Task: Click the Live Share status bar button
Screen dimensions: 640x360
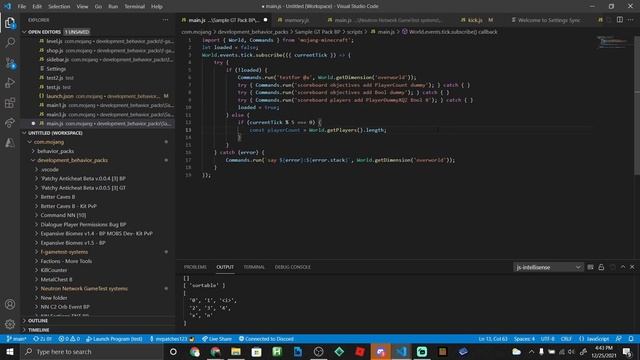Action: 217,339
